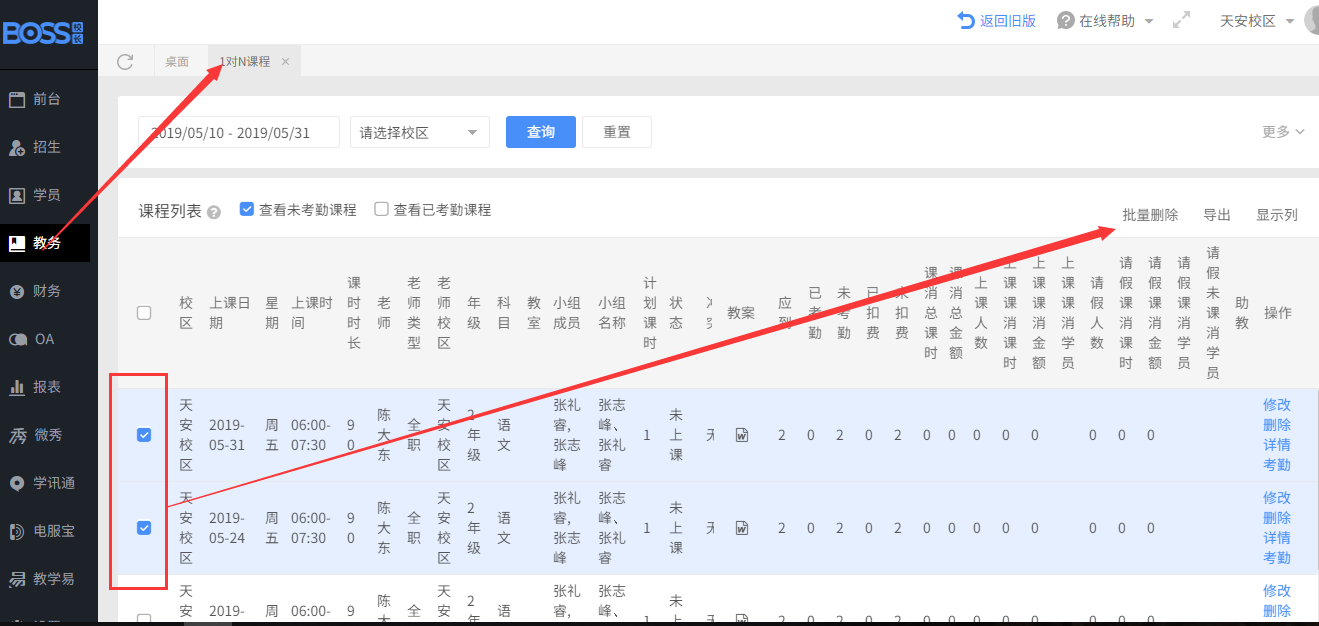Click 修改 for the 2019-05-24 course
The image size is (1319, 626).
1277,498
